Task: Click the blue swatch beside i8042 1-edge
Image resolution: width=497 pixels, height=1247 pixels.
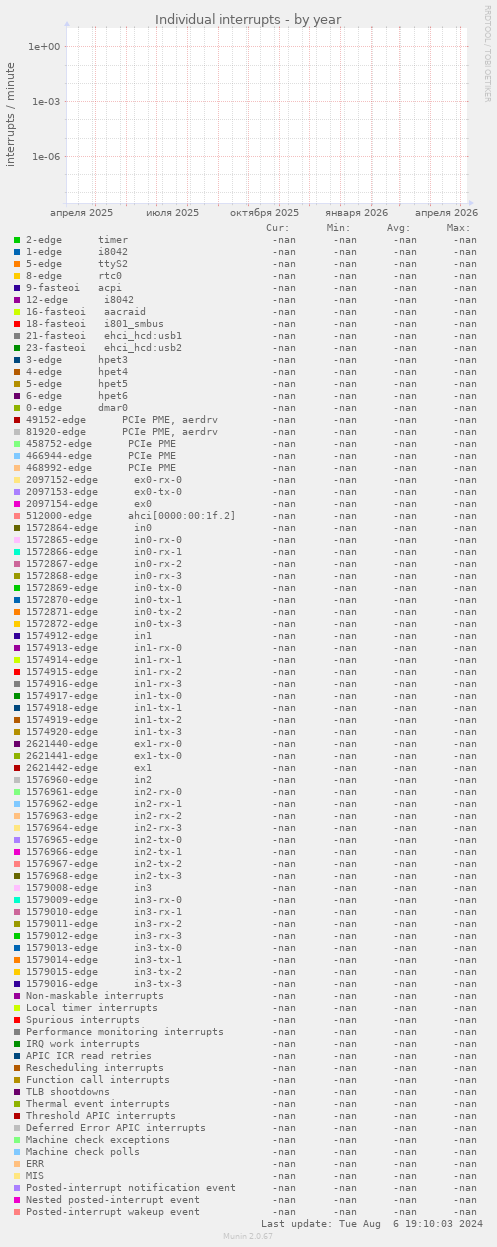Action: (x=17, y=252)
